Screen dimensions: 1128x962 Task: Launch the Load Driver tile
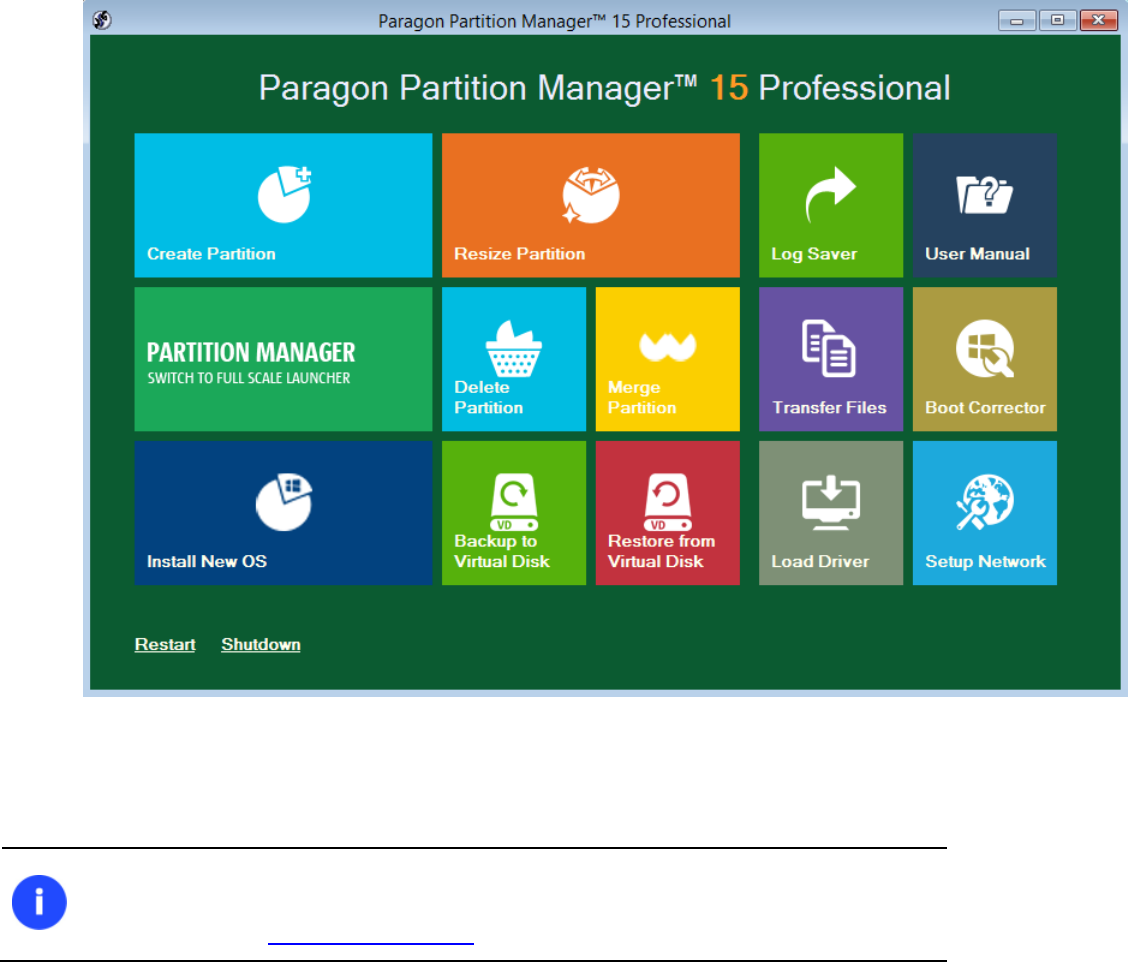pyautogui.click(x=831, y=513)
